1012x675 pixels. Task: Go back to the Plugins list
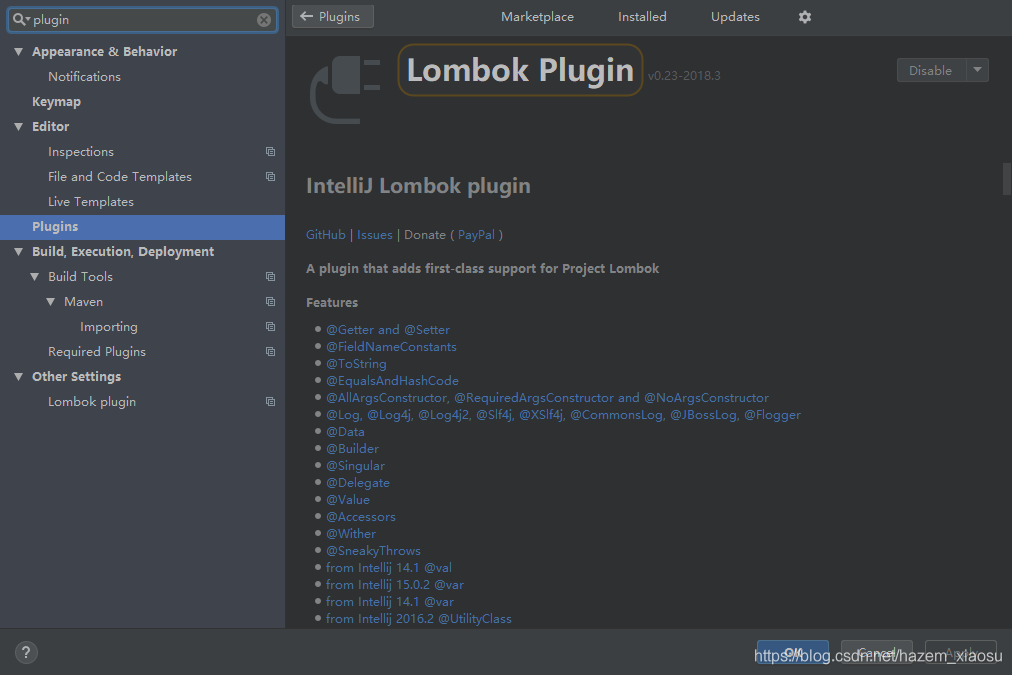point(332,17)
